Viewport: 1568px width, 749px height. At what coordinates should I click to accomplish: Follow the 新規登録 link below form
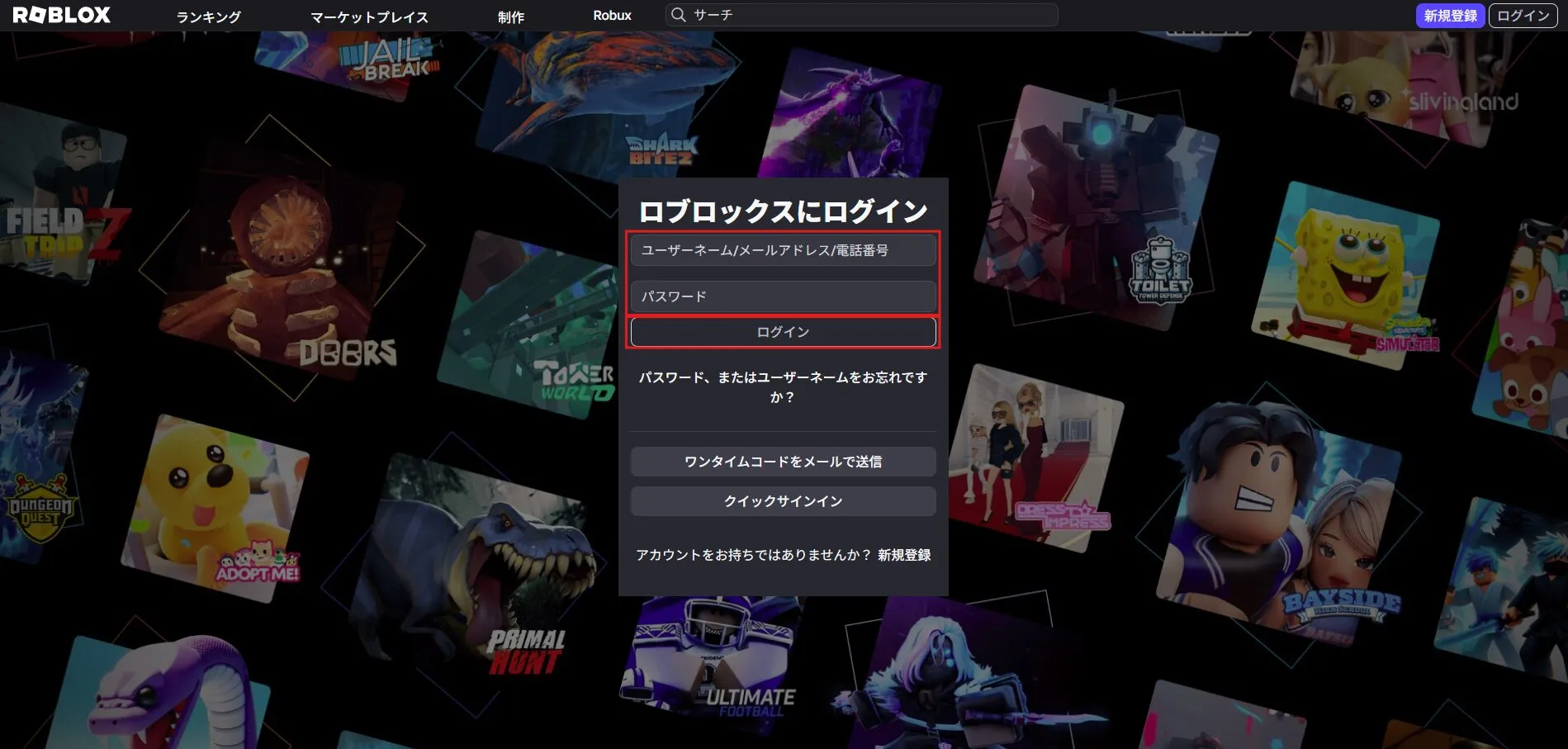(x=904, y=555)
